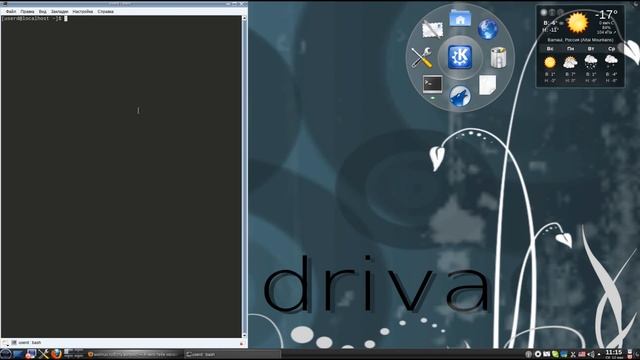This screenshot has width=640, height=360.
Task: Click the green tray icon
Action: (x=555, y=354)
